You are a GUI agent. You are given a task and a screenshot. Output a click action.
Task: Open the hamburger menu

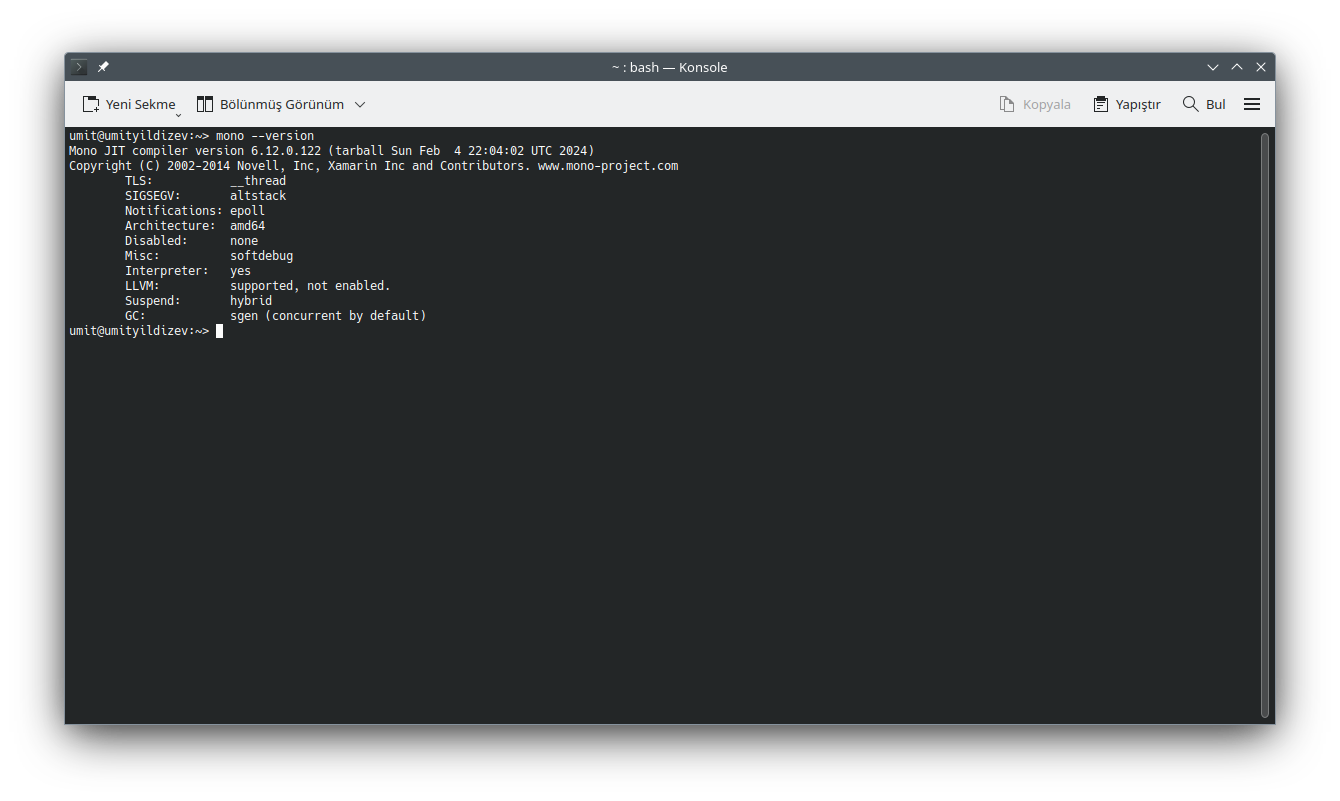[x=1252, y=104]
